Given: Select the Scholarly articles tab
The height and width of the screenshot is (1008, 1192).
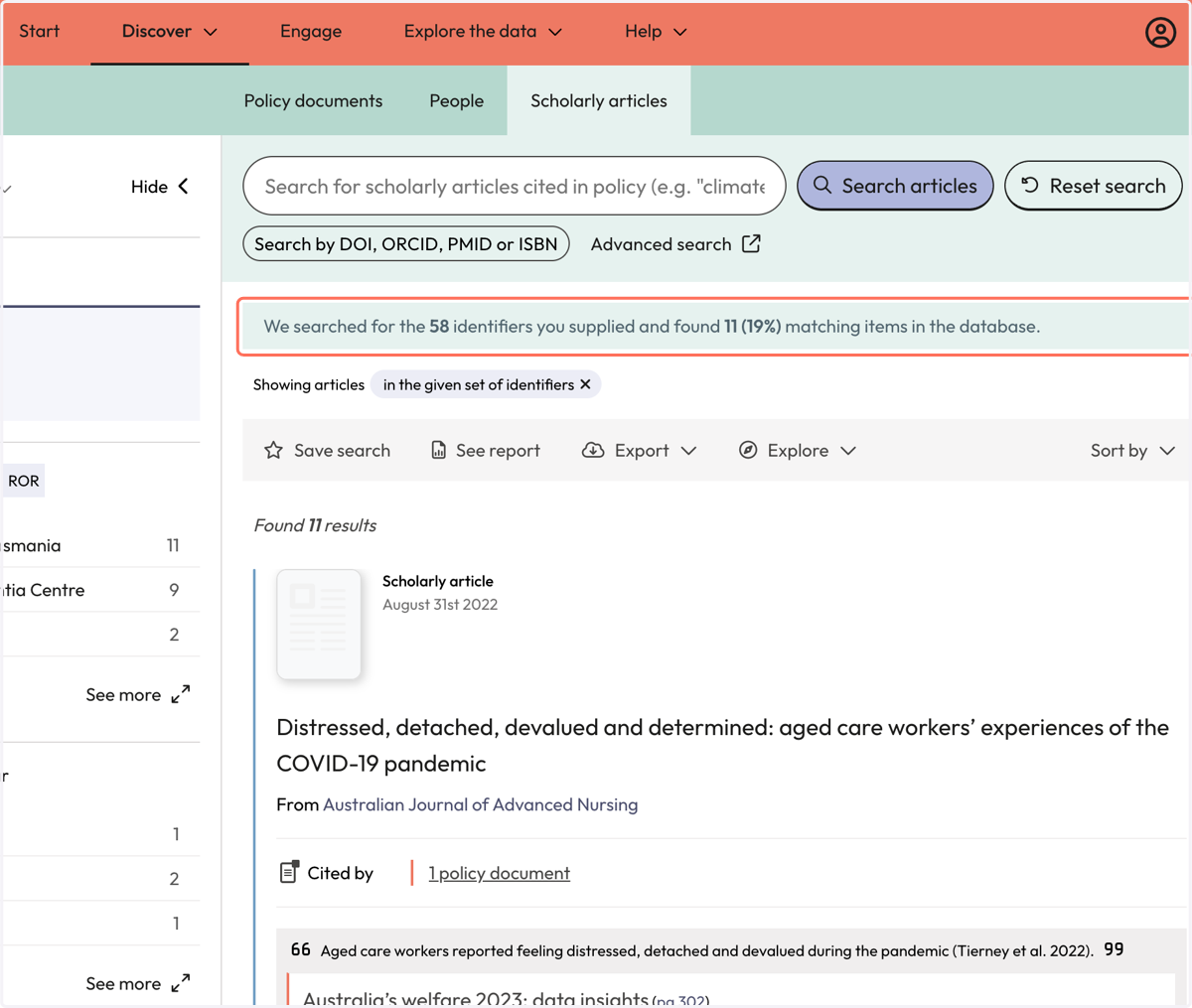Looking at the screenshot, I should click(599, 100).
